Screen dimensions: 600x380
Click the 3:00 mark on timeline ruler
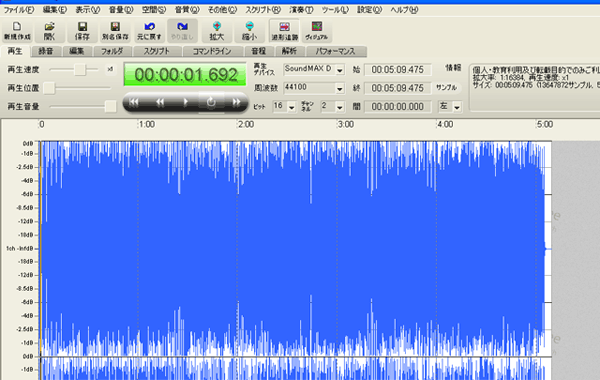pyautogui.click(x=345, y=124)
